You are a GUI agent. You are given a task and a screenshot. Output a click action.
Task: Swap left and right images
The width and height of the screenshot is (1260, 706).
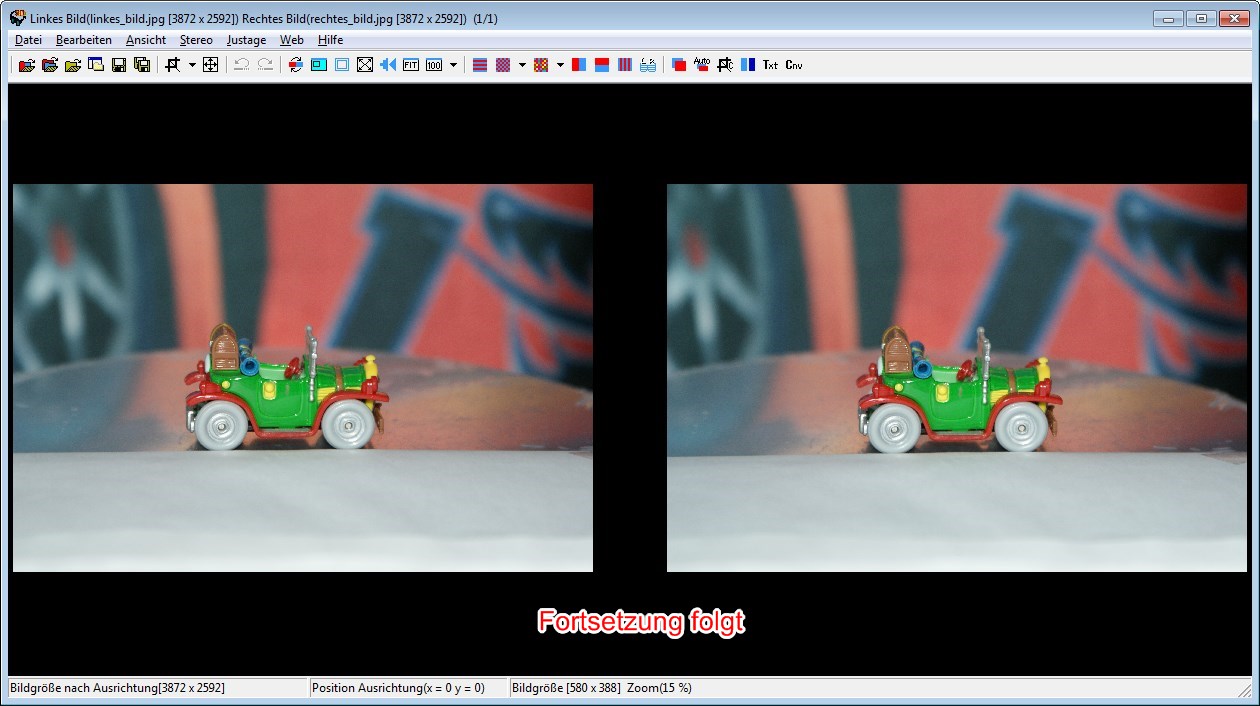(295, 65)
